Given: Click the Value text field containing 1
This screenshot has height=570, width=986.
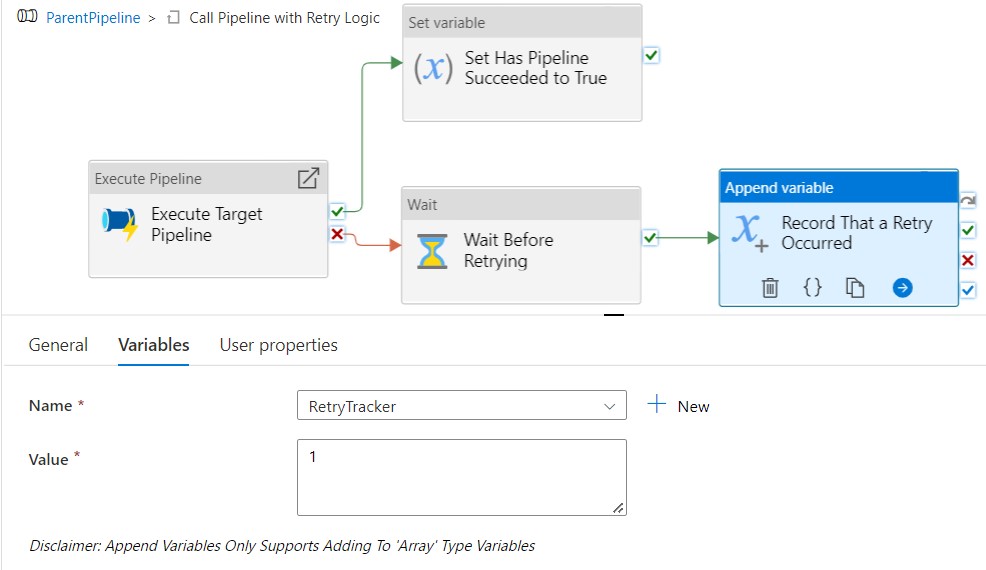Looking at the screenshot, I should (462, 477).
